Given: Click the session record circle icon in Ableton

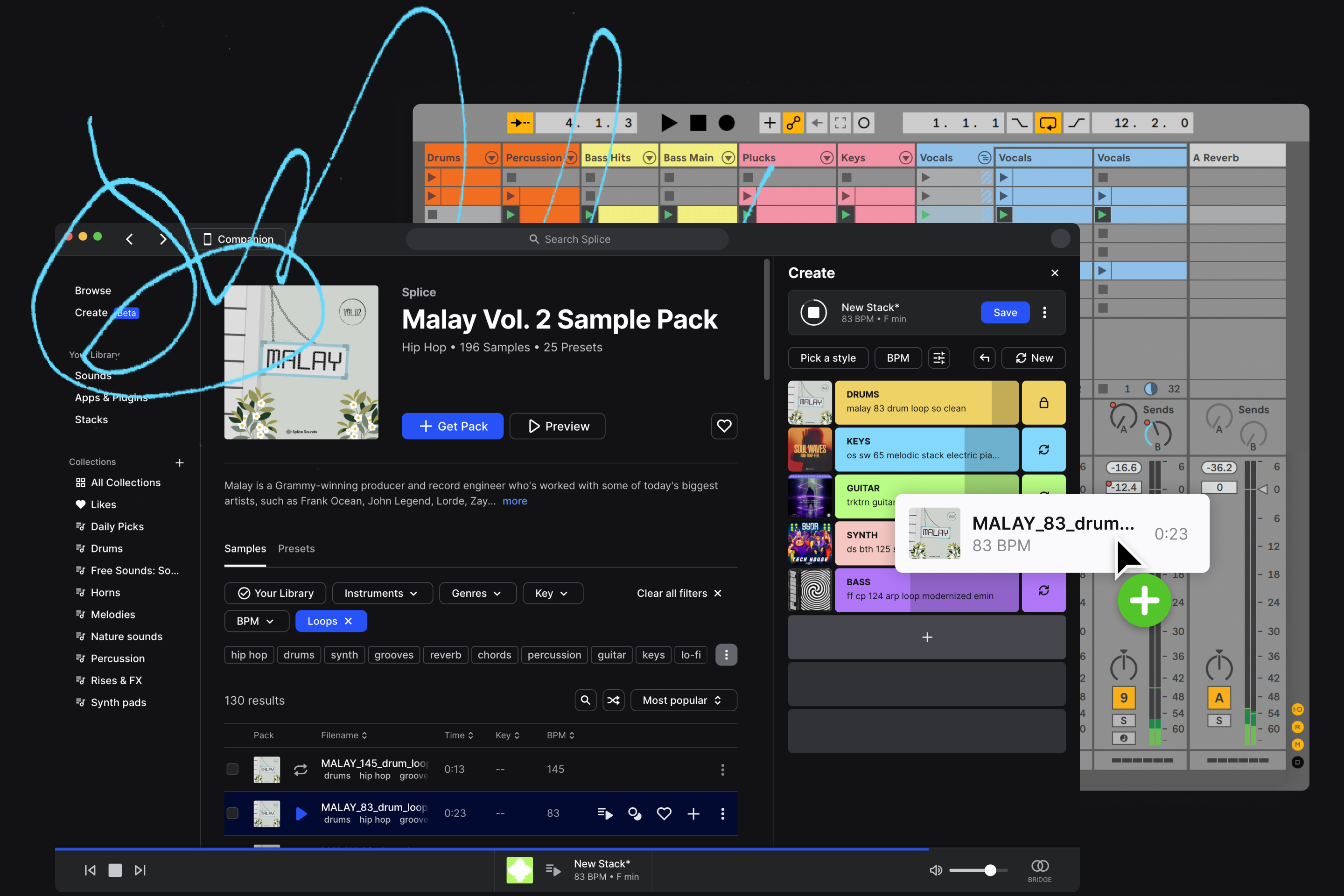Looking at the screenshot, I should pyautogui.click(x=864, y=123).
